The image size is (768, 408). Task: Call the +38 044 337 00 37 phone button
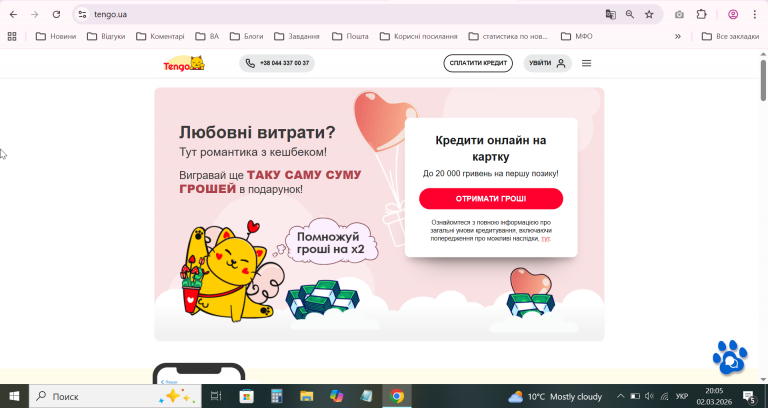click(x=277, y=63)
